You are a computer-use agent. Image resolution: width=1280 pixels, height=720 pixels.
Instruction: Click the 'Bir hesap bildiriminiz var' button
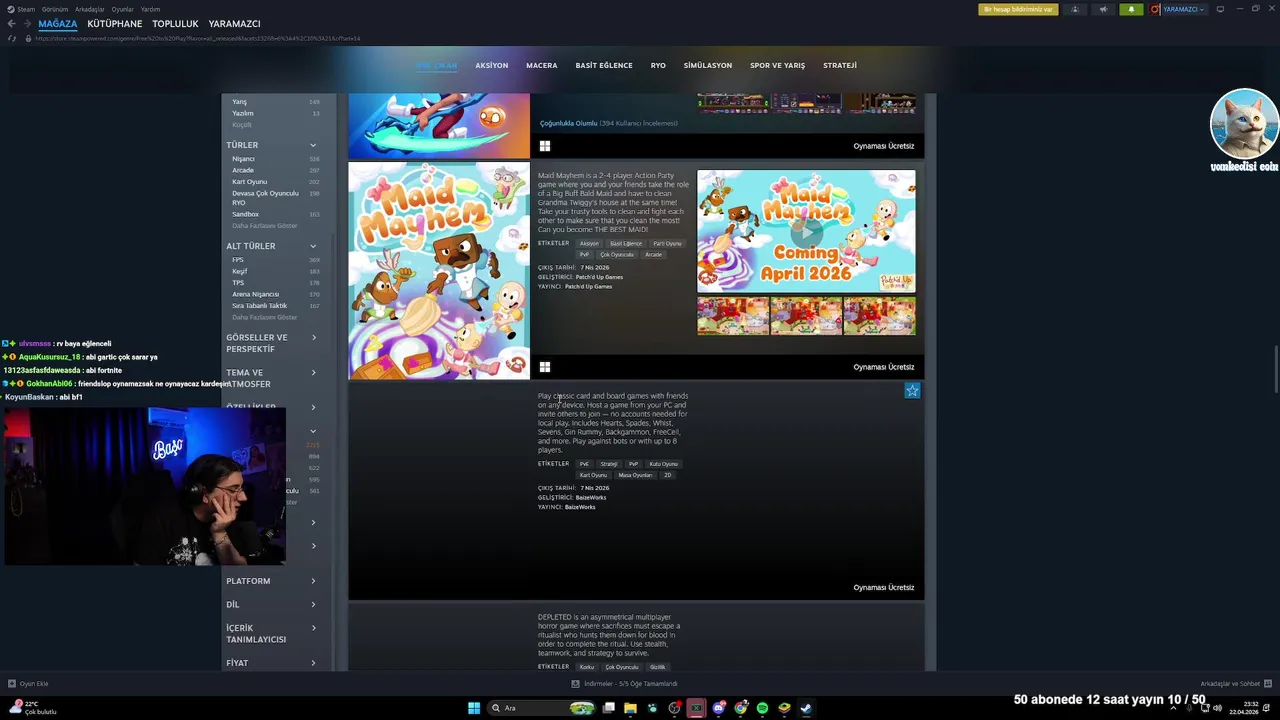coord(1018,9)
